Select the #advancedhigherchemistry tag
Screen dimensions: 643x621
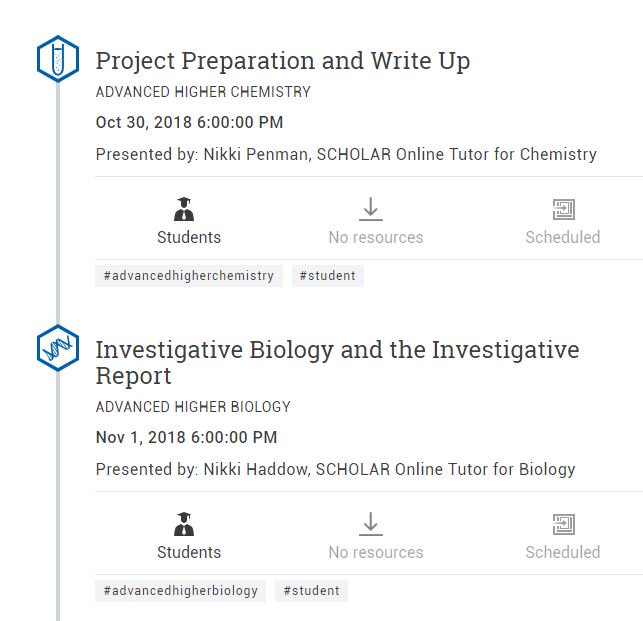pyautogui.click(x=189, y=276)
